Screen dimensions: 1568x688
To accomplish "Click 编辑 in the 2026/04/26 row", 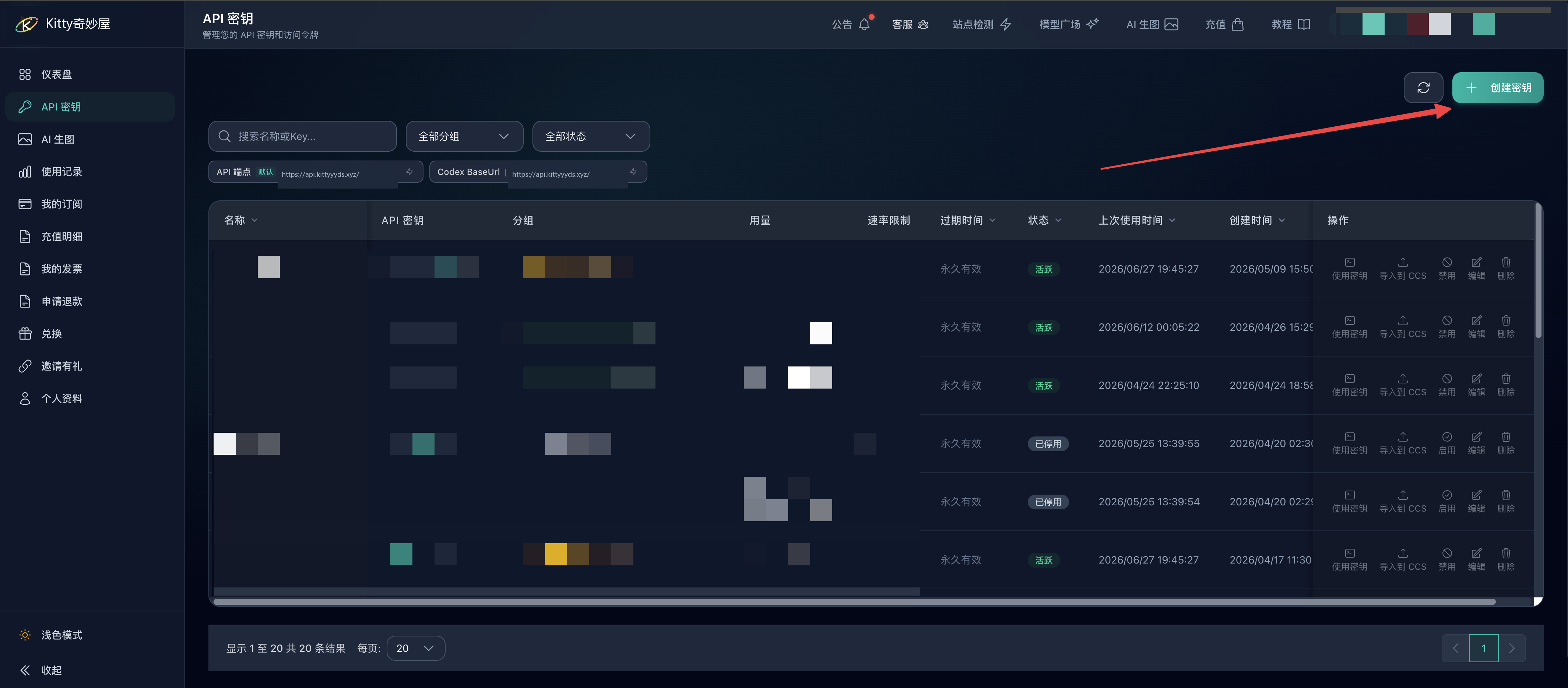I will tap(1476, 327).
